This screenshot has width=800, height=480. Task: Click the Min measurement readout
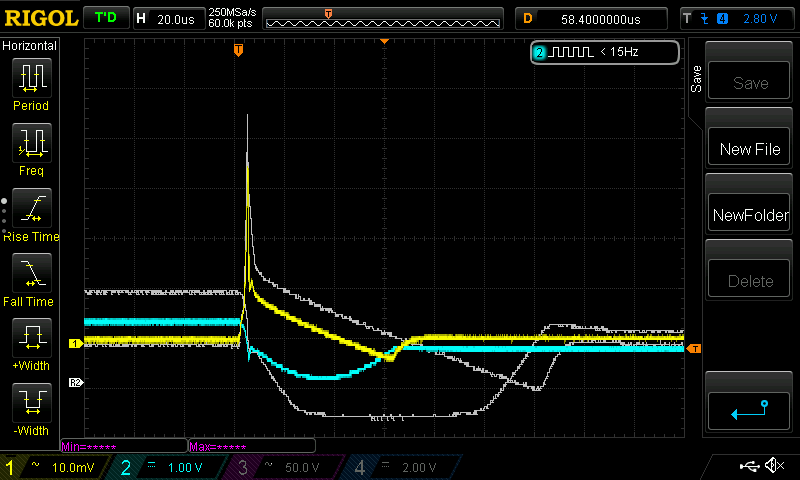coord(124,446)
